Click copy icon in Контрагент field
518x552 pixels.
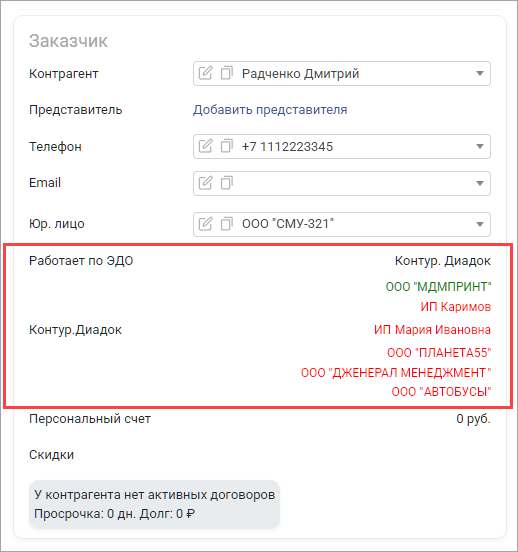click(x=226, y=73)
